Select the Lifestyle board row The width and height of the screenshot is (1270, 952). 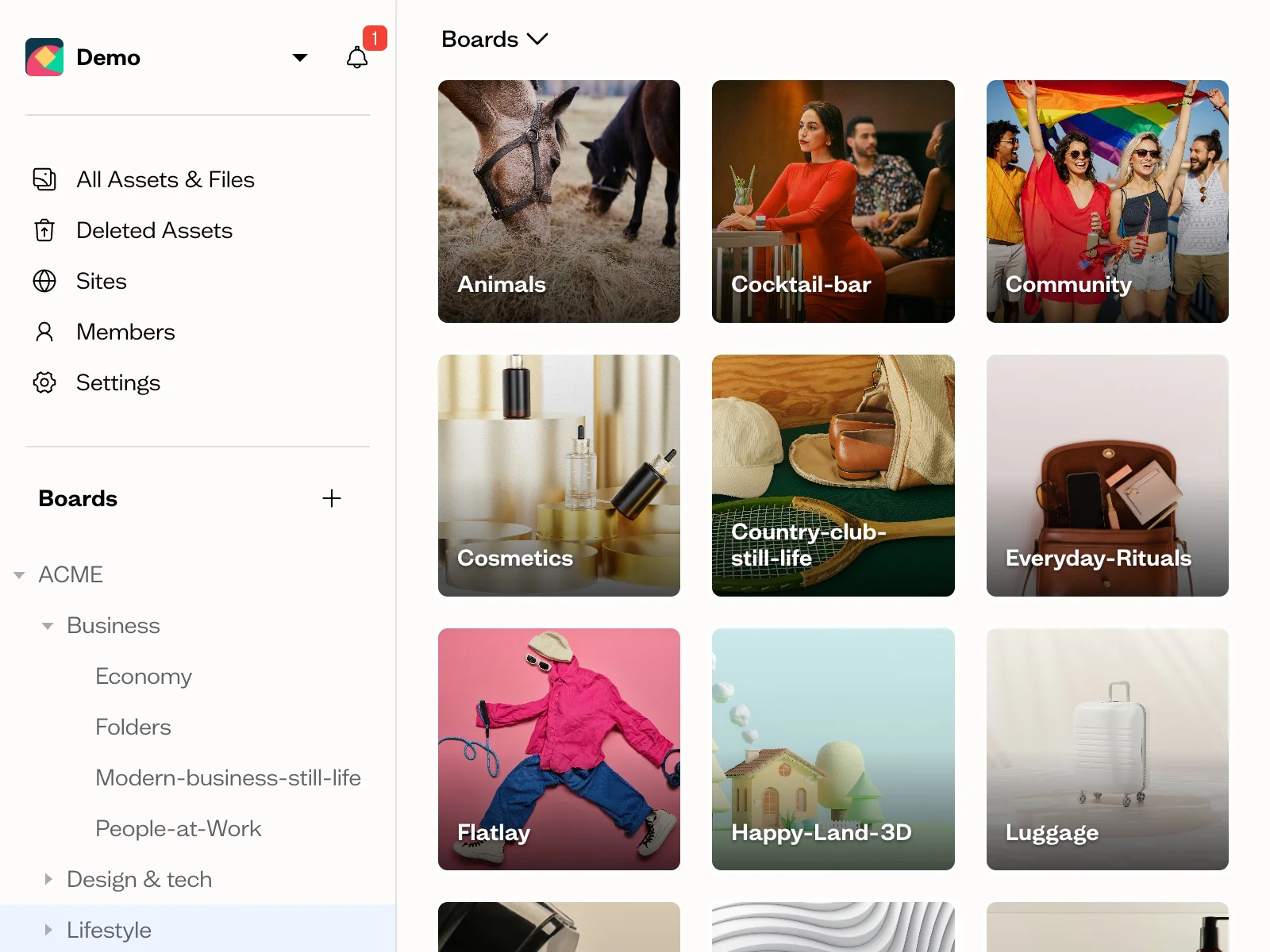point(198,928)
